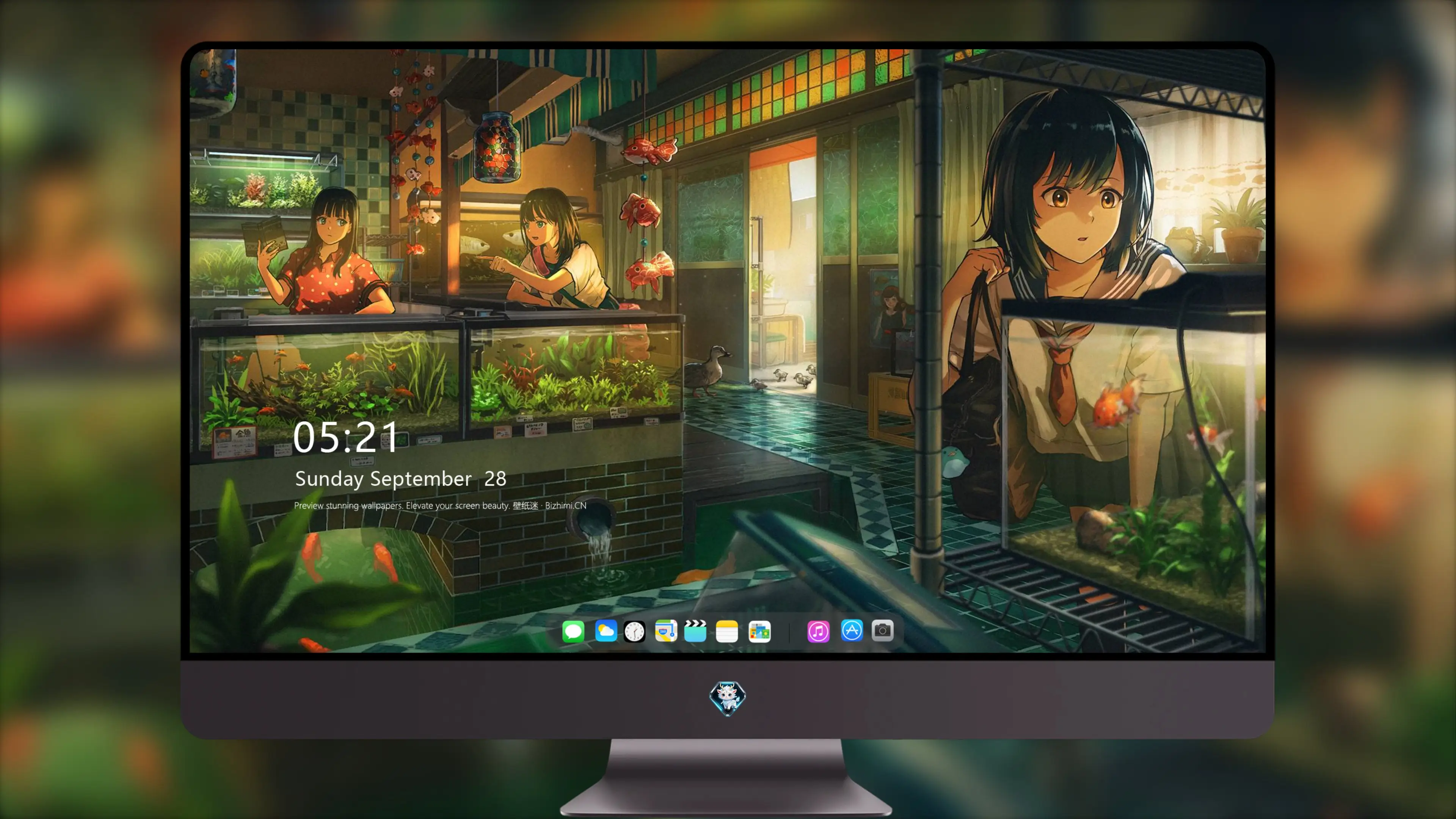Open the yellow Notes app
Image resolution: width=1456 pixels, height=819 pixels.
[x=727, y=631]
